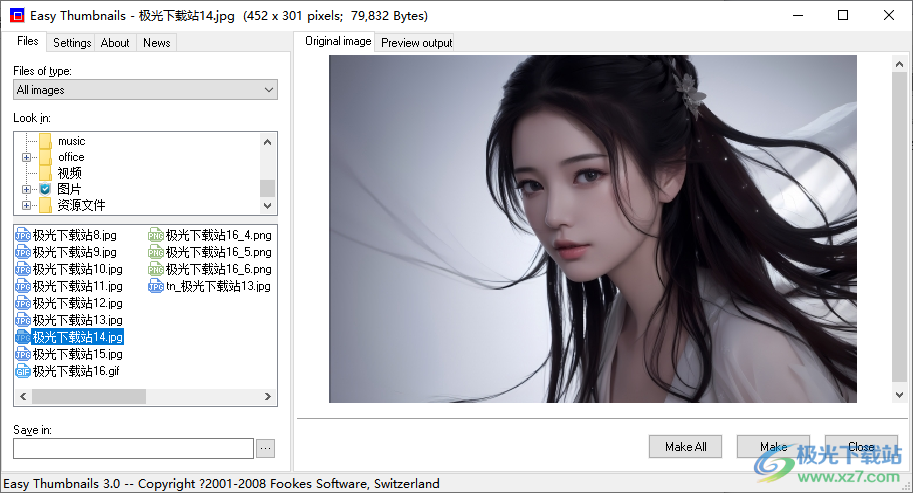Click file list right scroll arrow
Viewport: 913px width, 493px height.
268,396
